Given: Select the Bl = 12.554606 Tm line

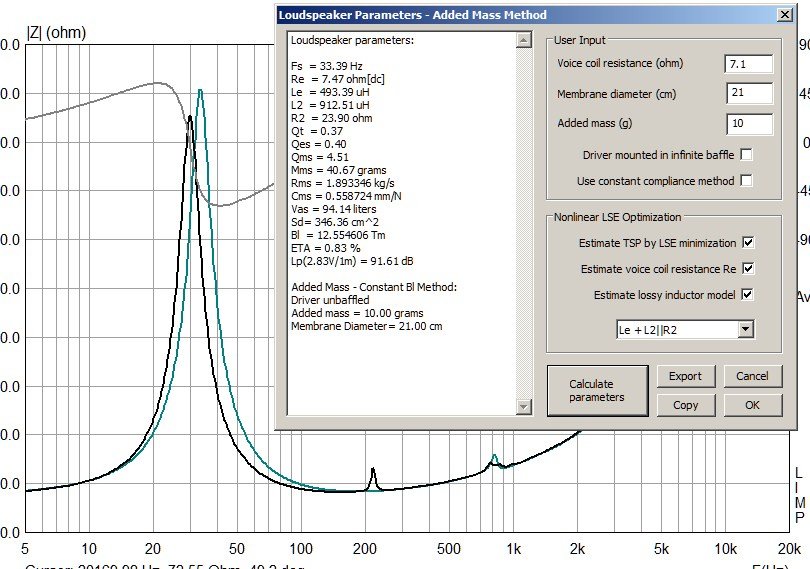Looking at the screenshot, I should (338, 235).
